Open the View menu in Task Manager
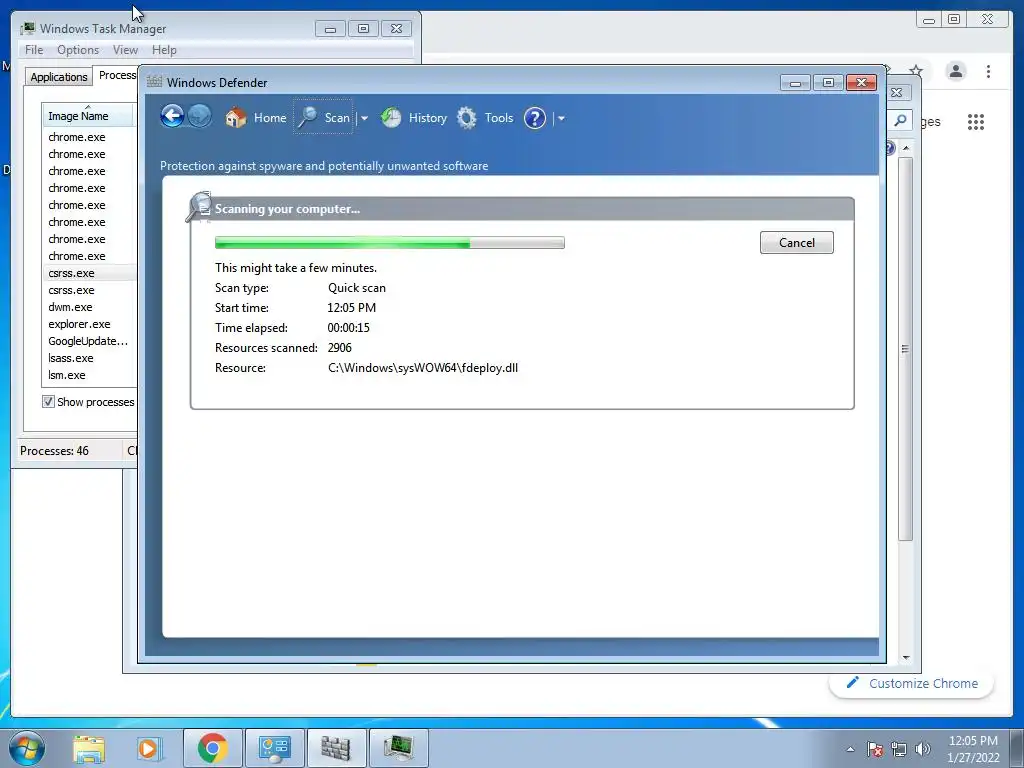The image size is (1024, 768). [x=125, y=50]
